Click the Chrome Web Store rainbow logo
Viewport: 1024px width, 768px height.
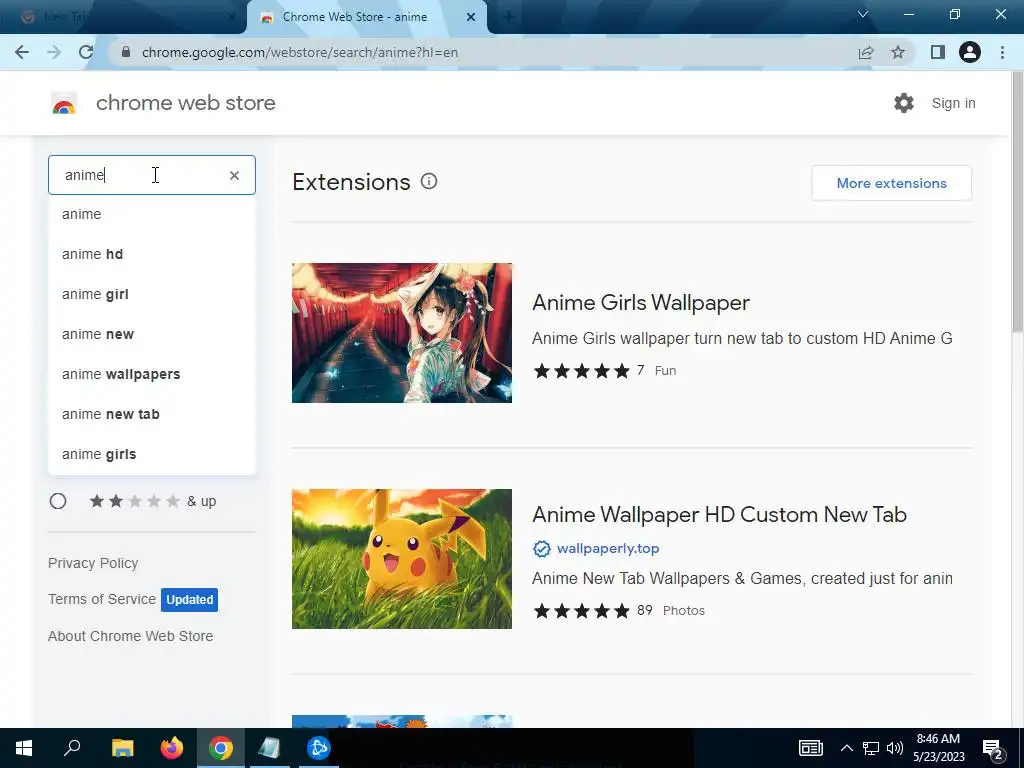coord(64,103)
